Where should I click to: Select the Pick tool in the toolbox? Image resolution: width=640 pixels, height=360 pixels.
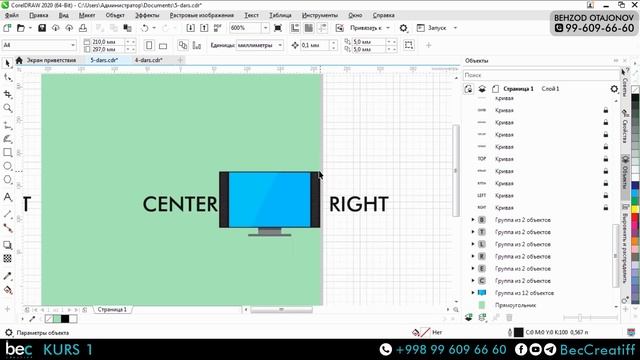tap(7, 63)
